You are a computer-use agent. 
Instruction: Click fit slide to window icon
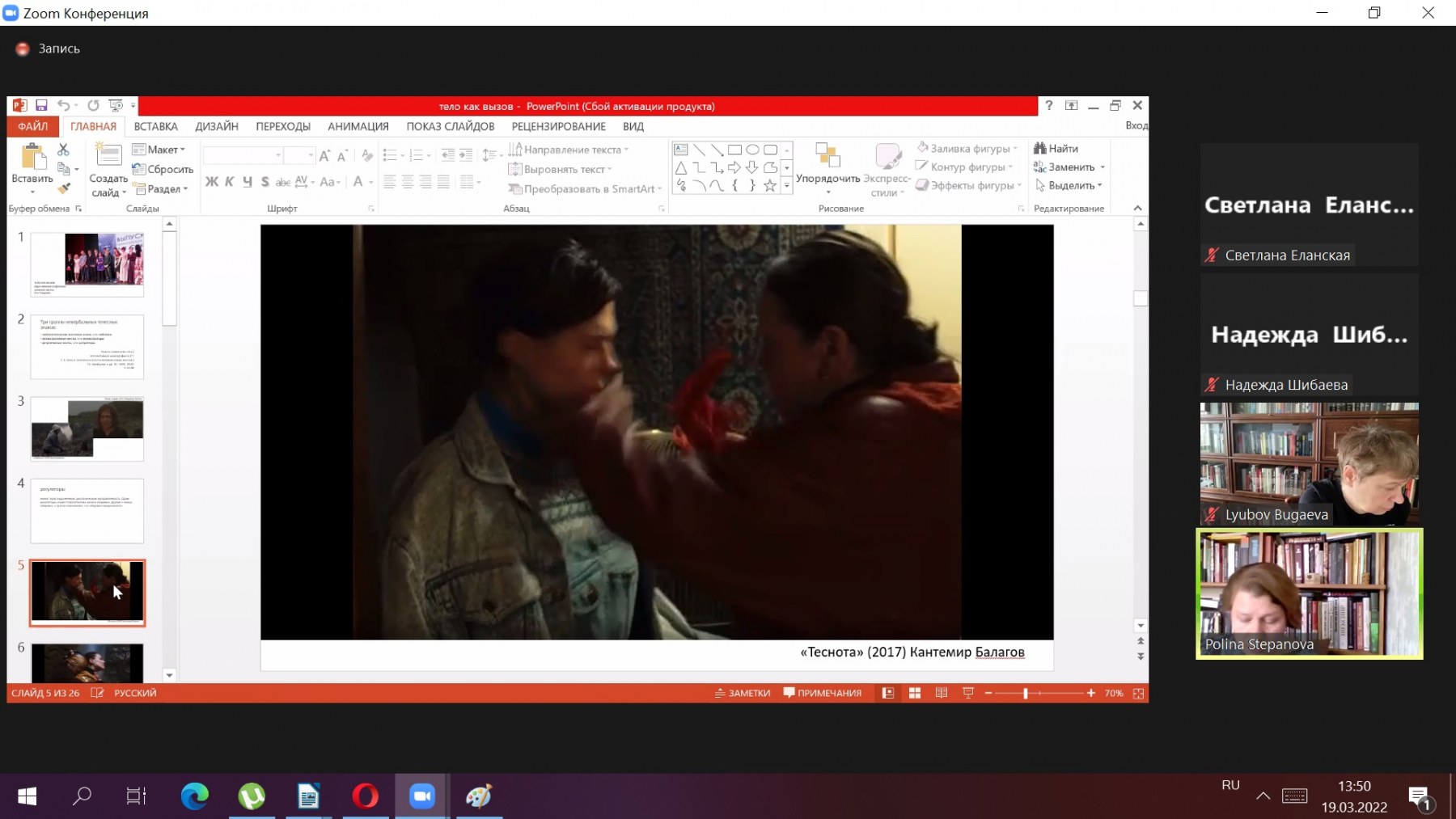click(1138, 694)
